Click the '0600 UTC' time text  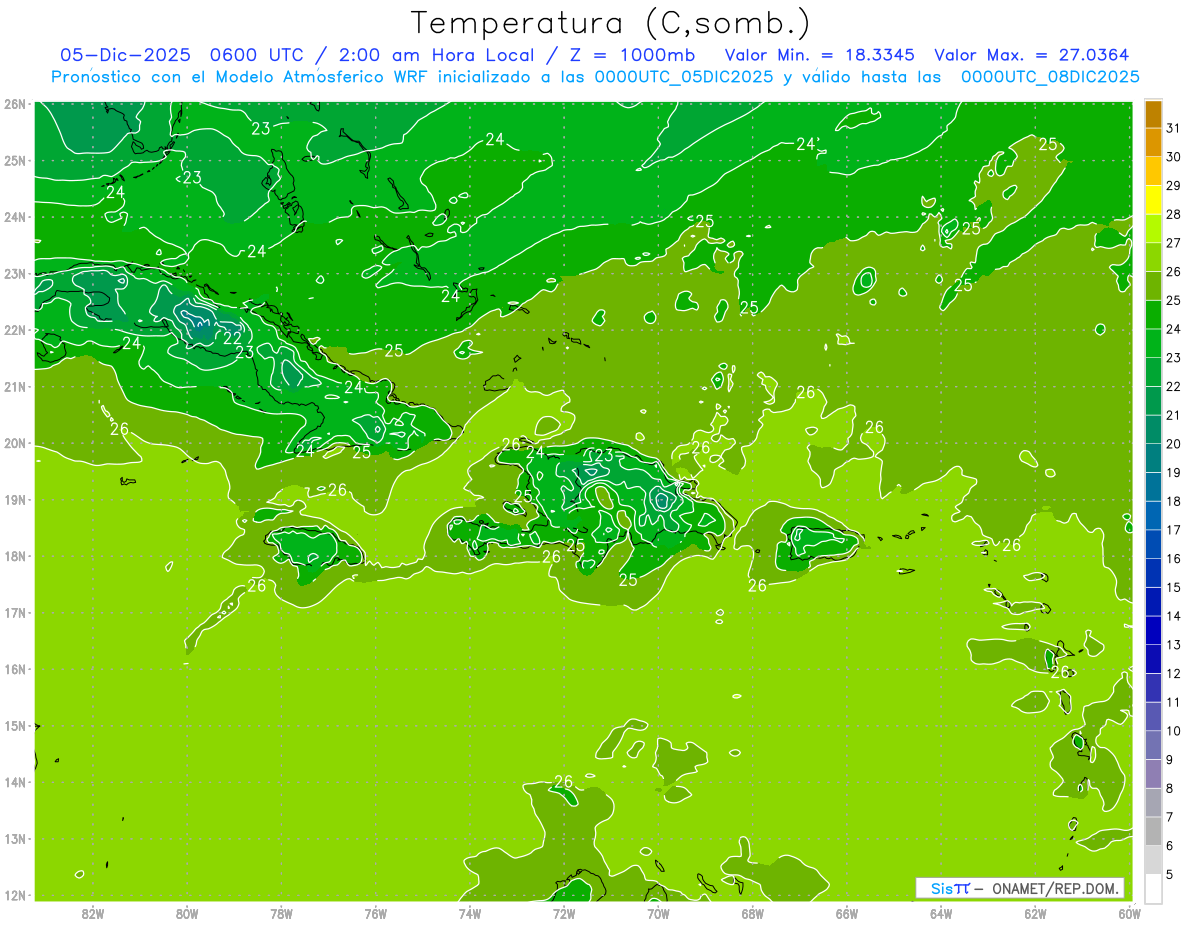coord(255,55)
